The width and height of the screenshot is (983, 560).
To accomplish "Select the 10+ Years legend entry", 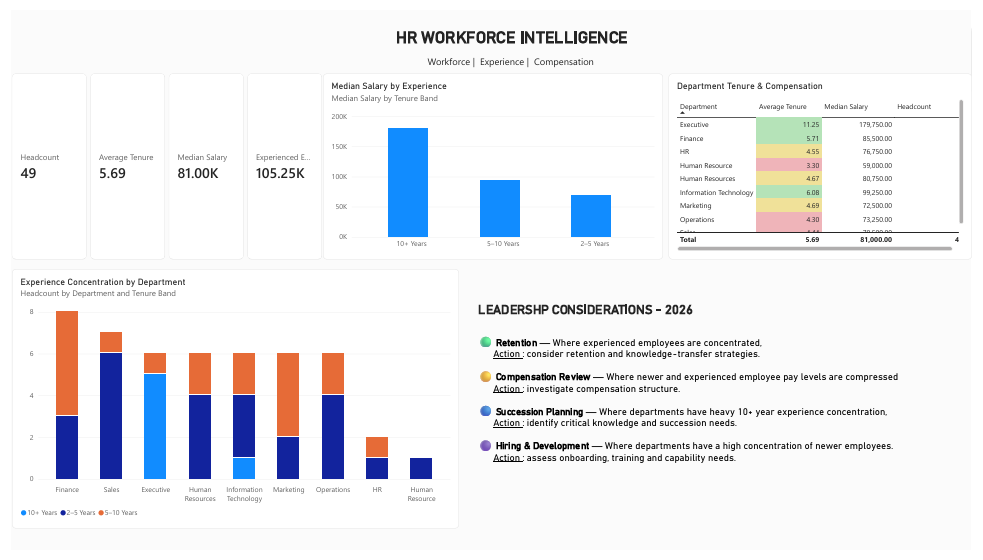I will 39,513.
